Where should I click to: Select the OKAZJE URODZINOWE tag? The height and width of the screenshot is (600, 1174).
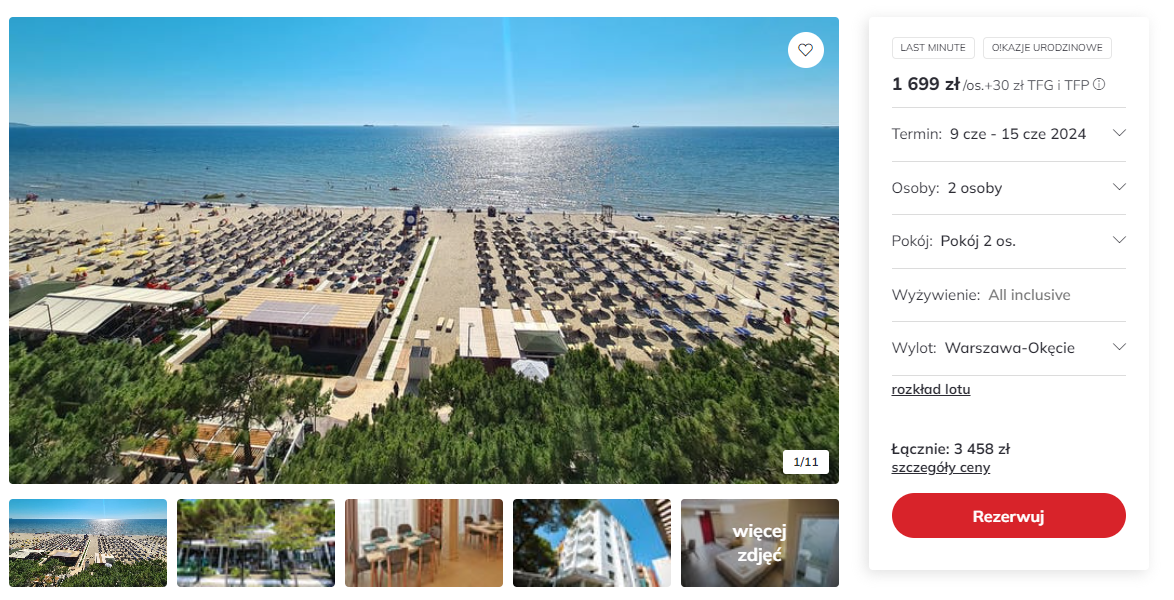tap(1047, 48)
